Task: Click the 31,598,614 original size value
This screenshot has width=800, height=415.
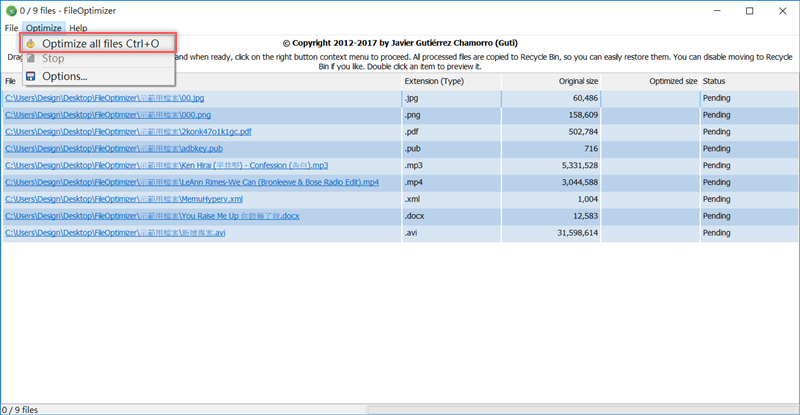Action: pyautogui.click(x=578, y=233)
